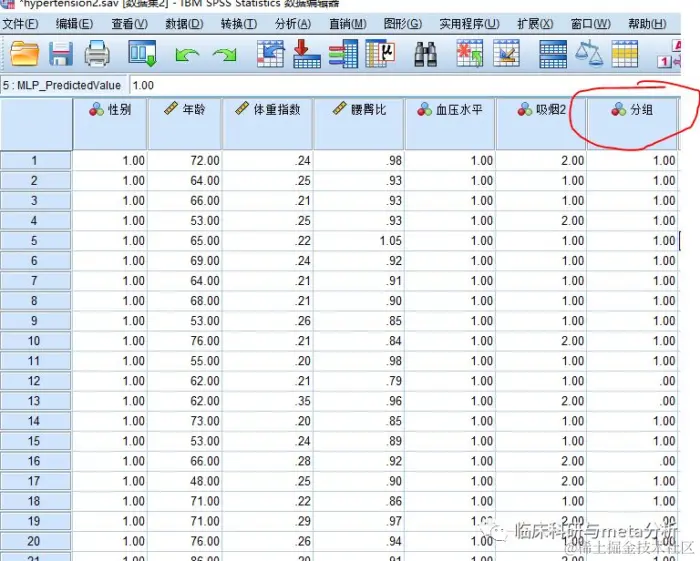
Task: Run descriptive statistics icon with mu symbol
Action: [380, 54]
